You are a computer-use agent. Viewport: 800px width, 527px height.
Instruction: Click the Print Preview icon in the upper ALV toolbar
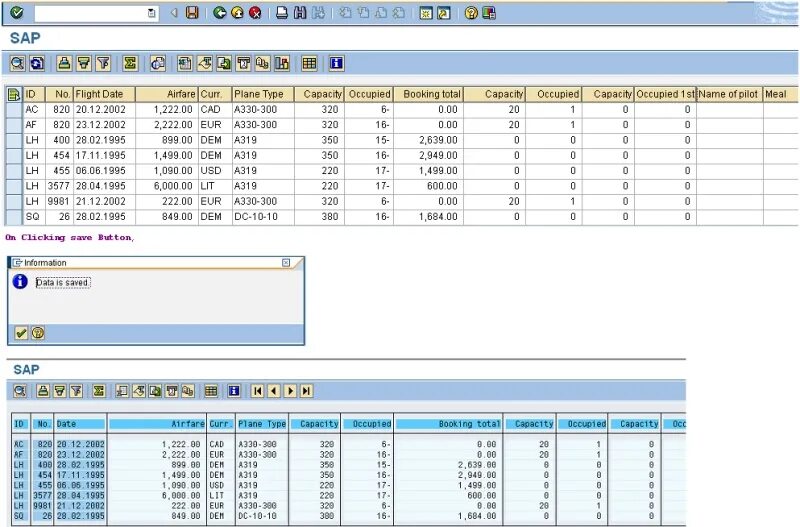pos(158,63)
